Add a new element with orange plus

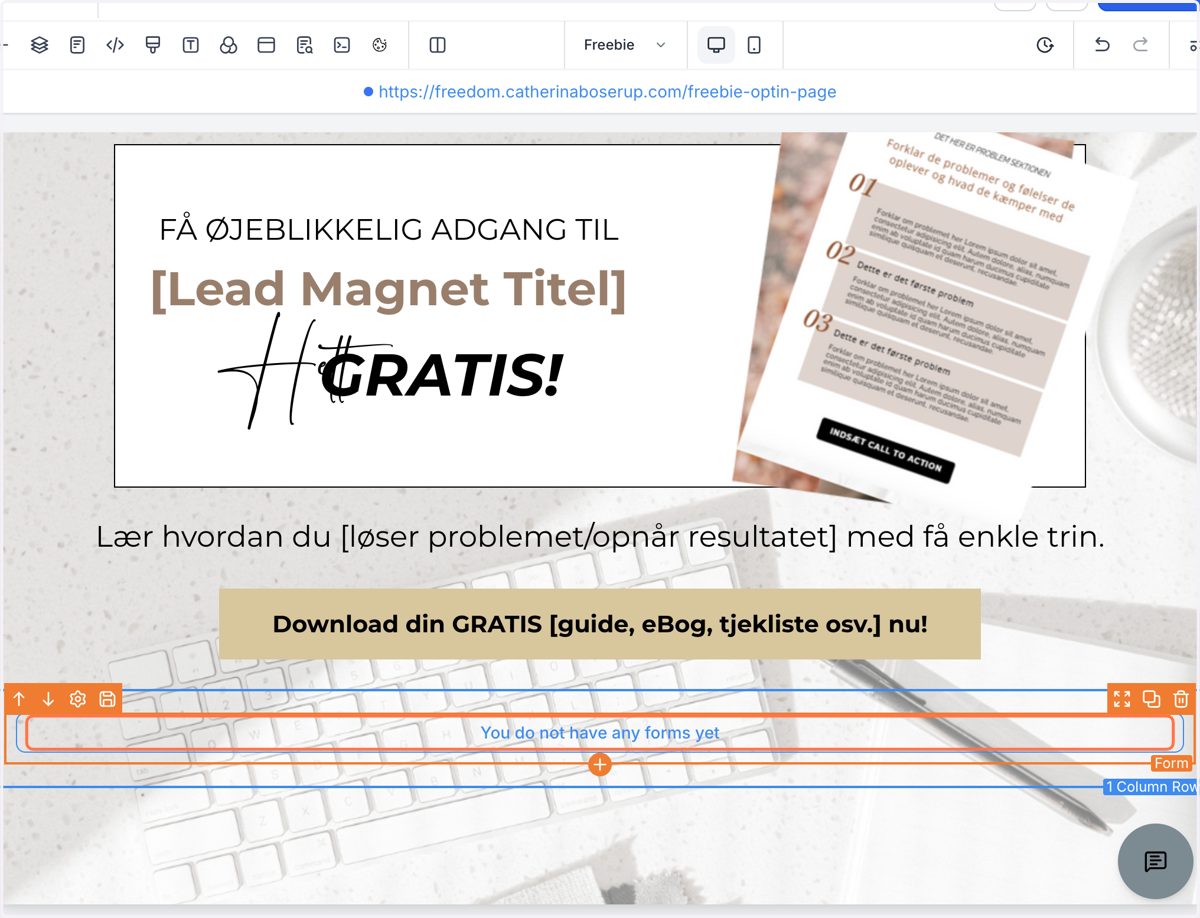pyautogui.click(x=600, y=764)
